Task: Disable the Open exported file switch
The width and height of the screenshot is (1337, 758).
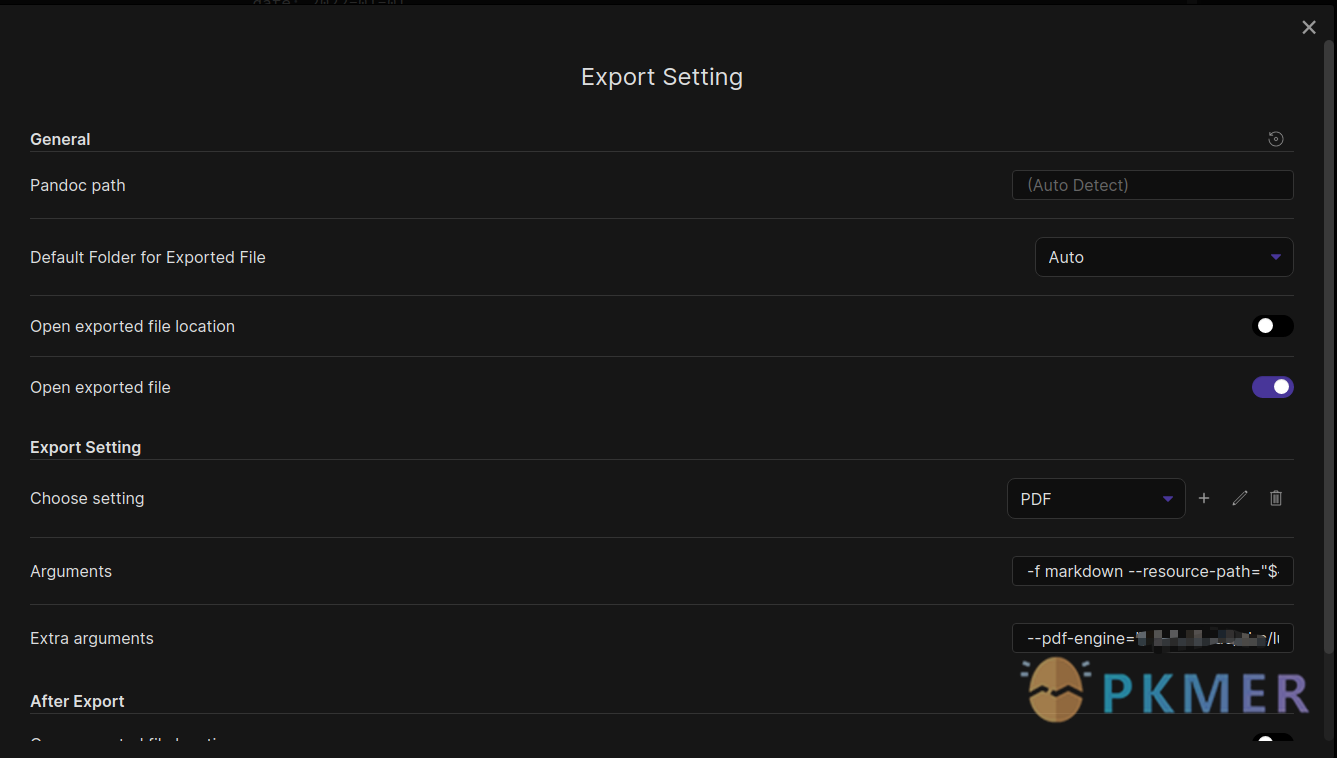Action: tap(1272, 387)
